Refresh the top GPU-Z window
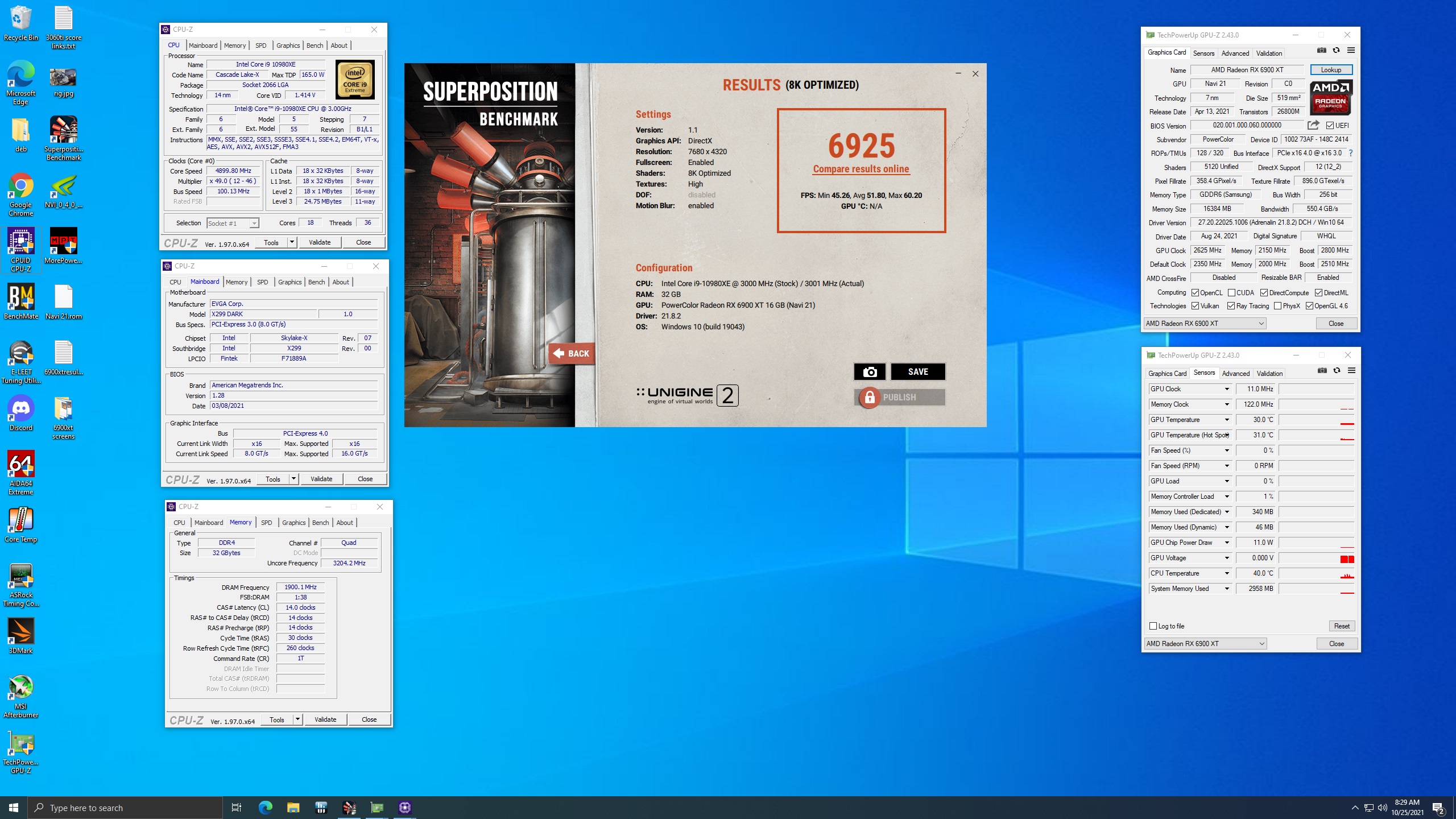Viewport: 1456px width, 819px height. 1336,51
